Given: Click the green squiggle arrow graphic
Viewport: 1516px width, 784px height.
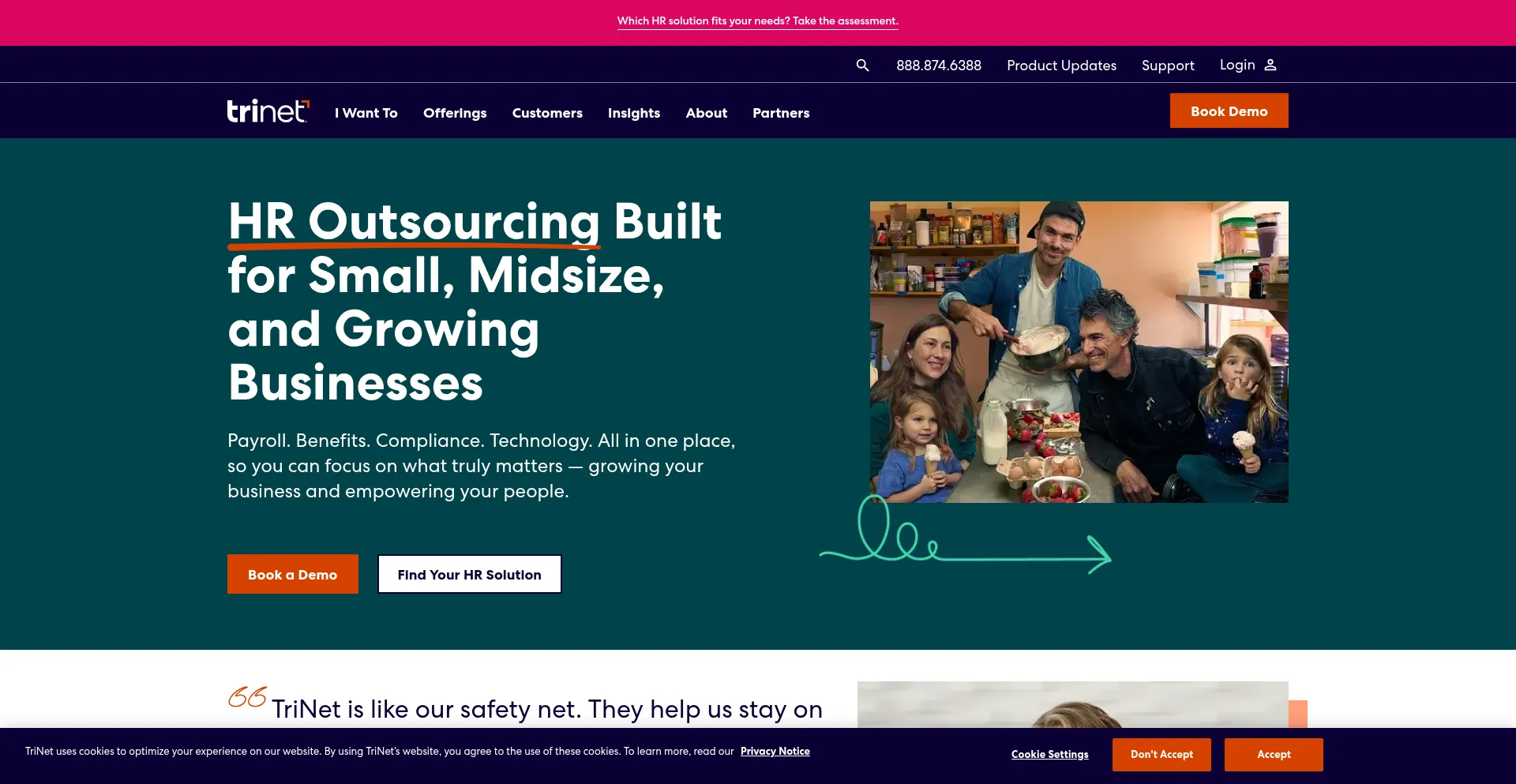Looking at the screenshot, I should coord(965,534).
